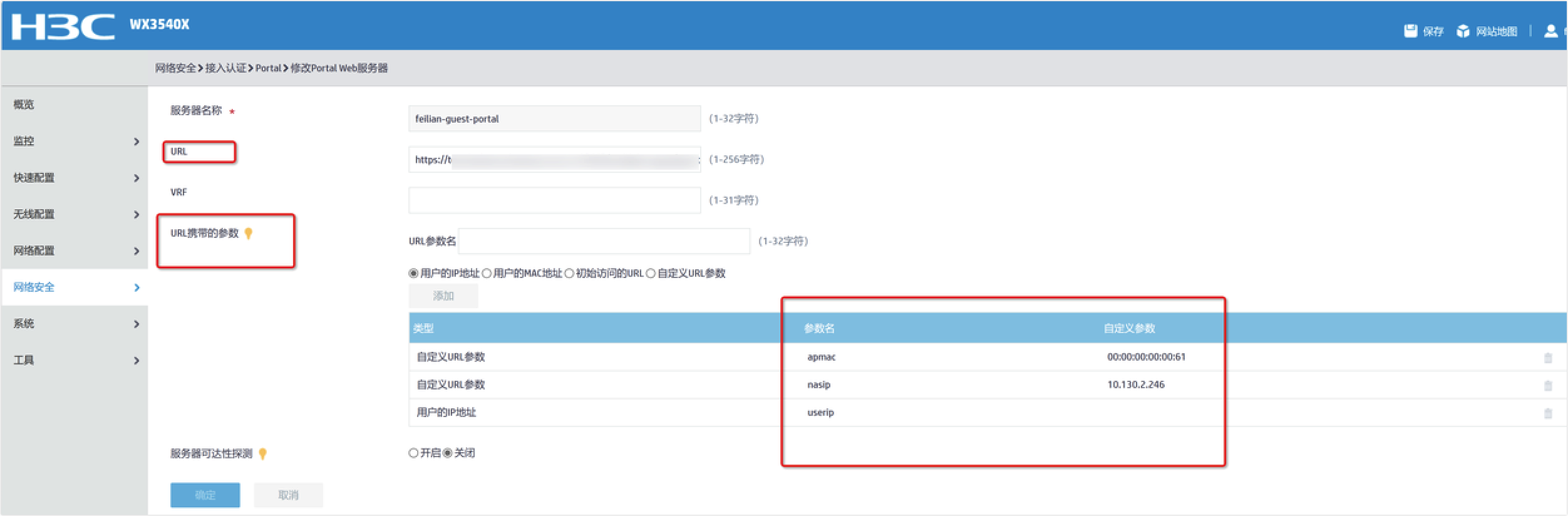
Task: Select 用户的MAC地址 radio option
Action: point(487,274)
